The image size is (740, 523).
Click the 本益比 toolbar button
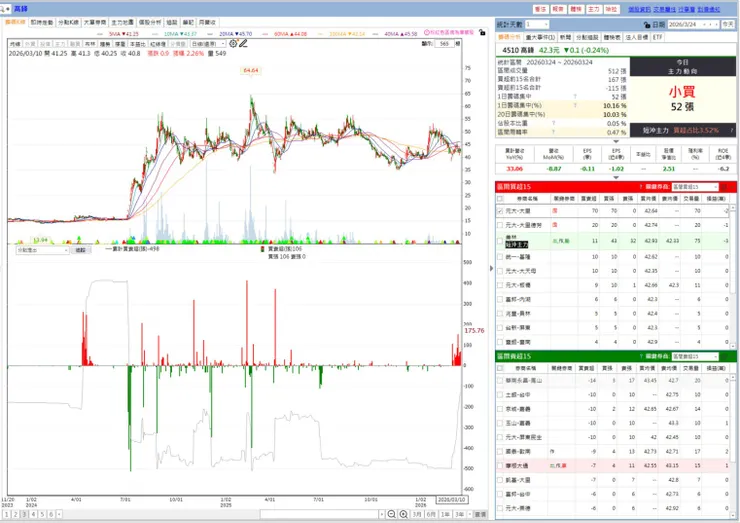pyautogui.click(x=138, y=44)
